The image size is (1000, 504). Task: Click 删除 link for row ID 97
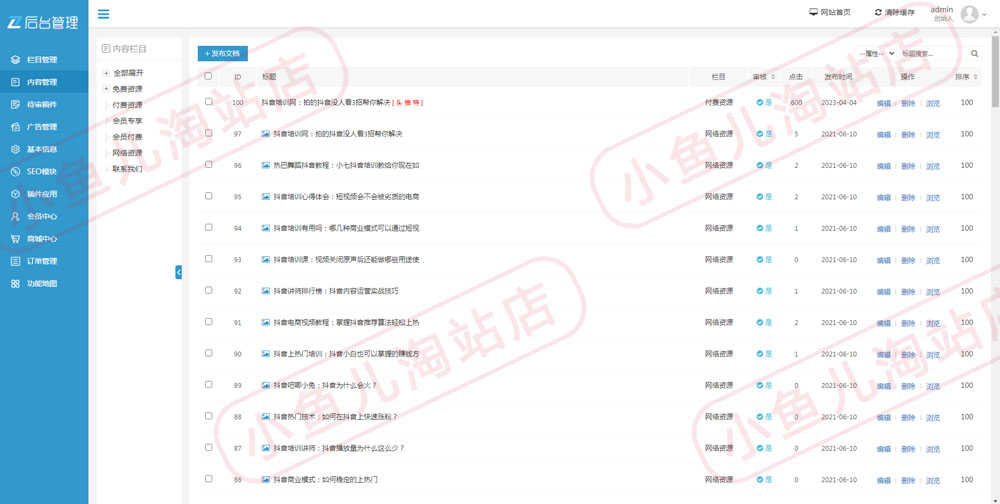pos(908,135)
